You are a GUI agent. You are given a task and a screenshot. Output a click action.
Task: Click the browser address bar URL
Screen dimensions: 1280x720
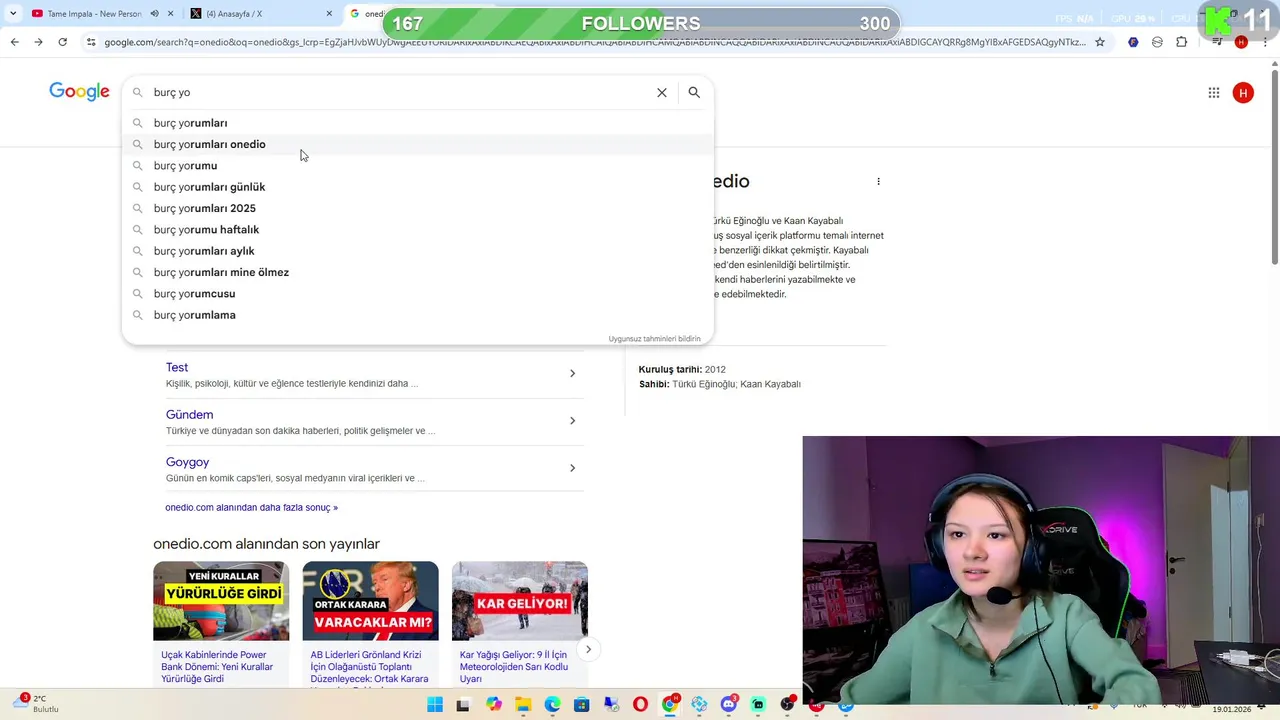[x=594, y=42]
